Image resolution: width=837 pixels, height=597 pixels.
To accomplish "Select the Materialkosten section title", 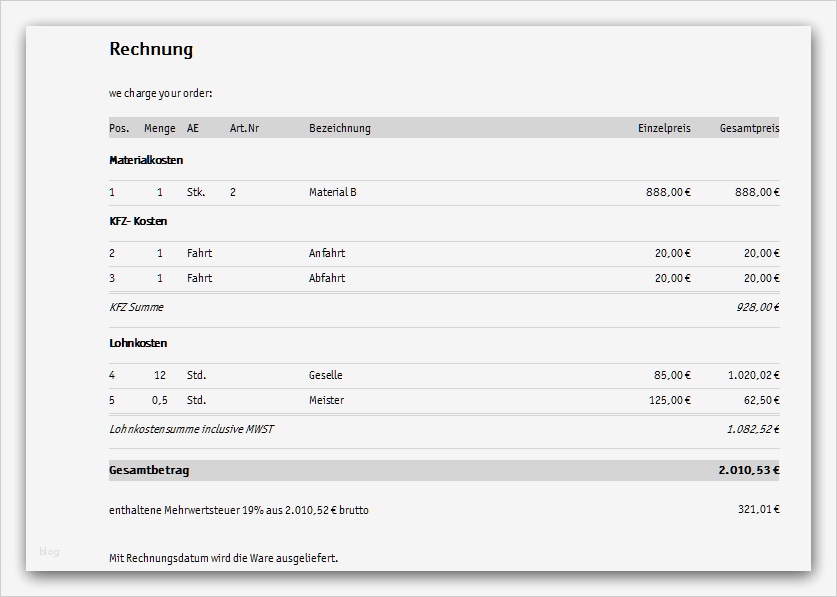I will pyautogui.click(x=146, y=160).
